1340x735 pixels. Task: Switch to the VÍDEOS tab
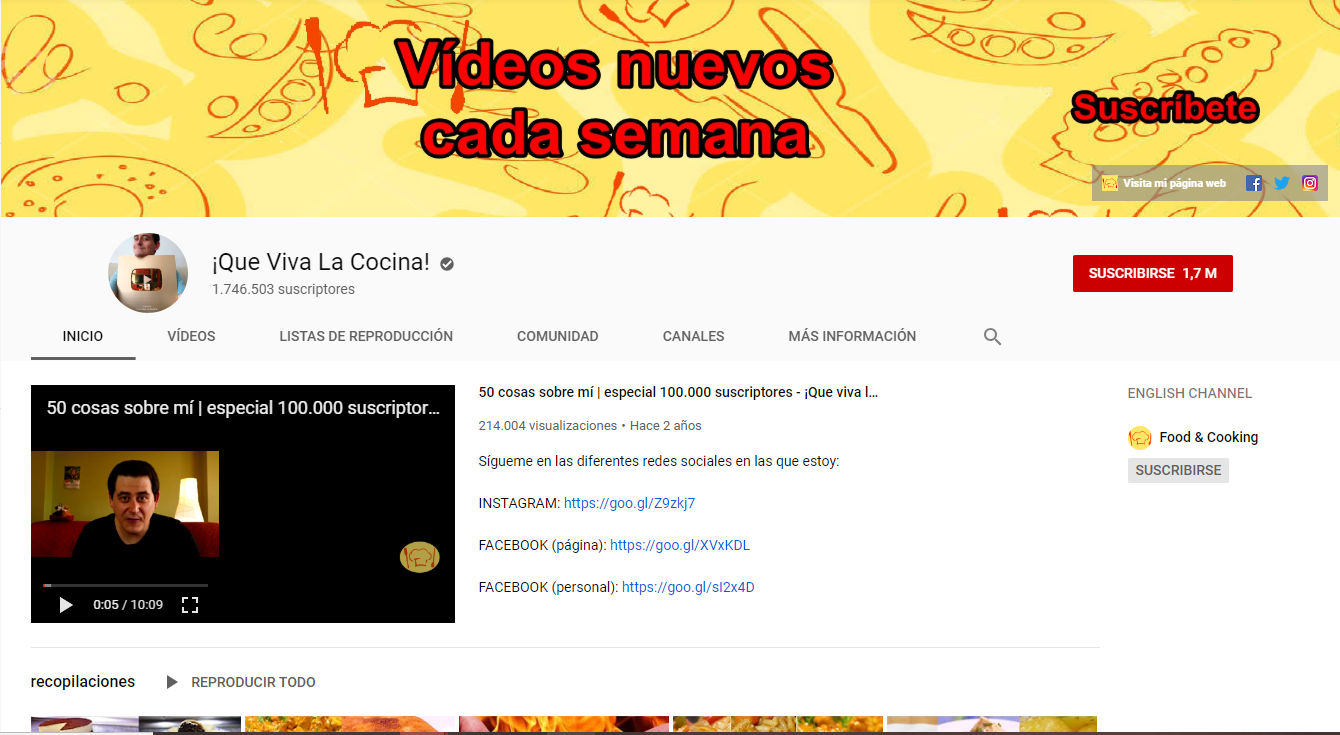191,337
